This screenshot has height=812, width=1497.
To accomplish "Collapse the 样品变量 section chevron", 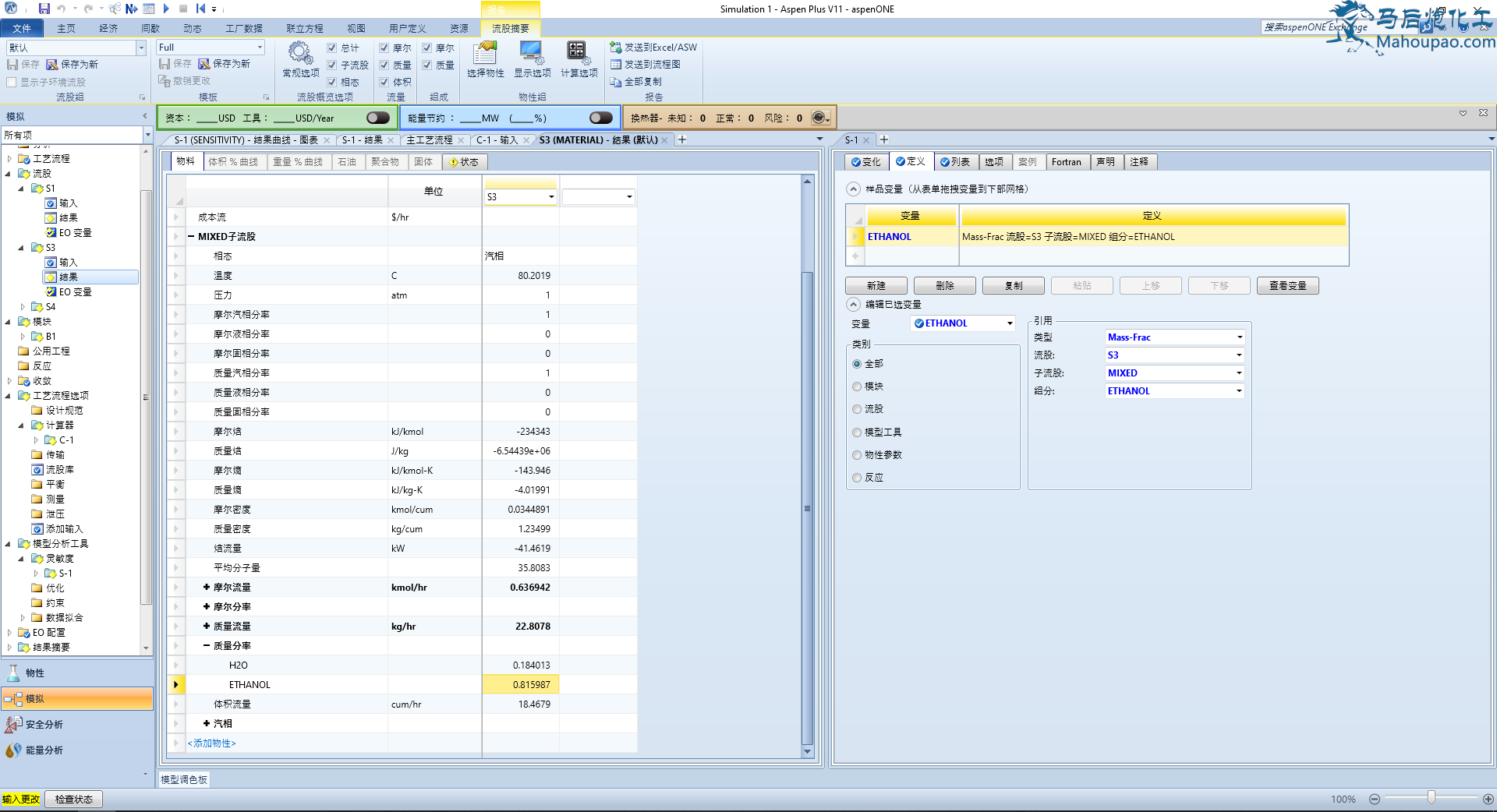I will pos(854,189).
